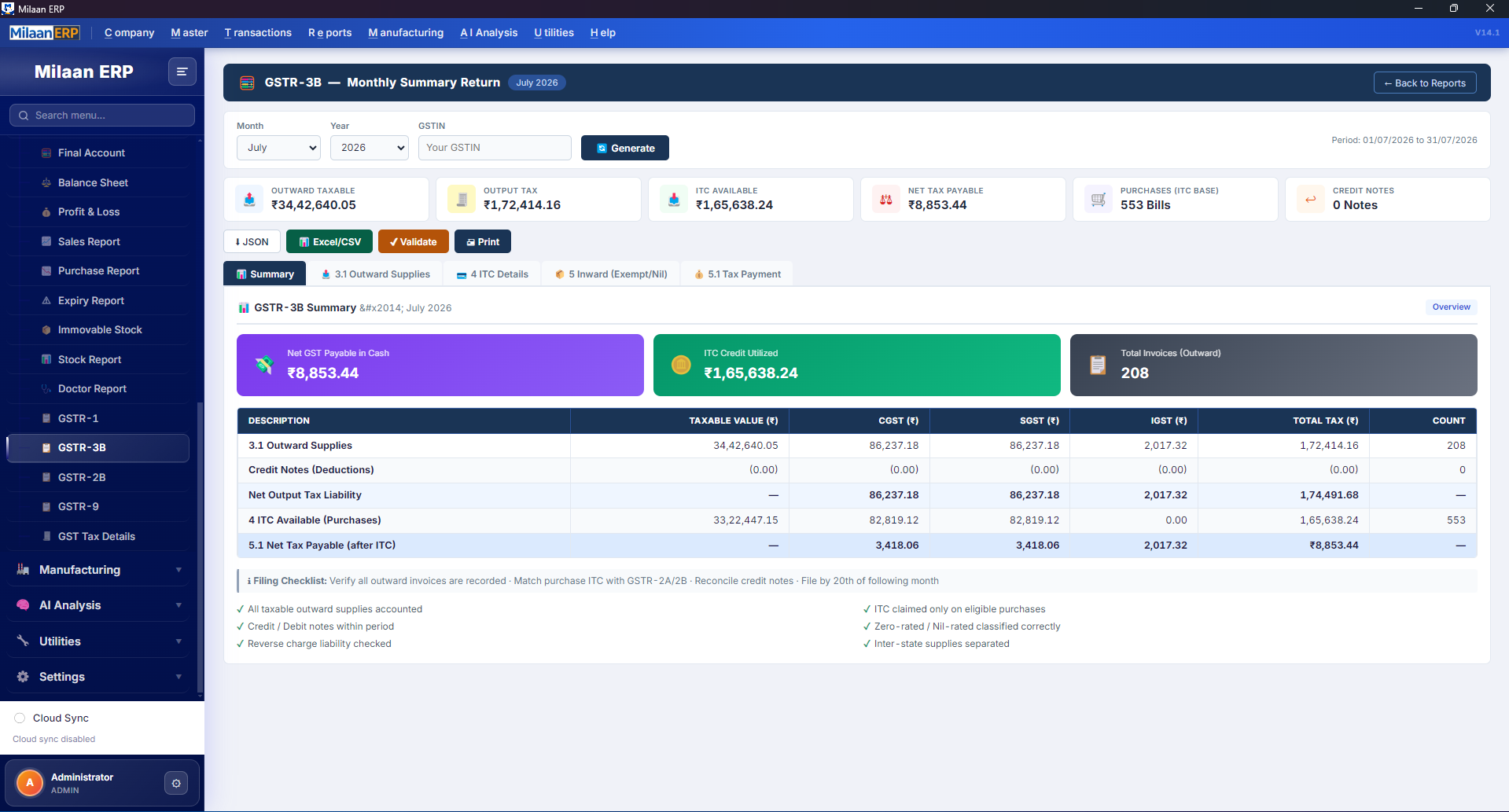Switch to 5 Inward (Exempt/Nil) tab

(611, 274)
